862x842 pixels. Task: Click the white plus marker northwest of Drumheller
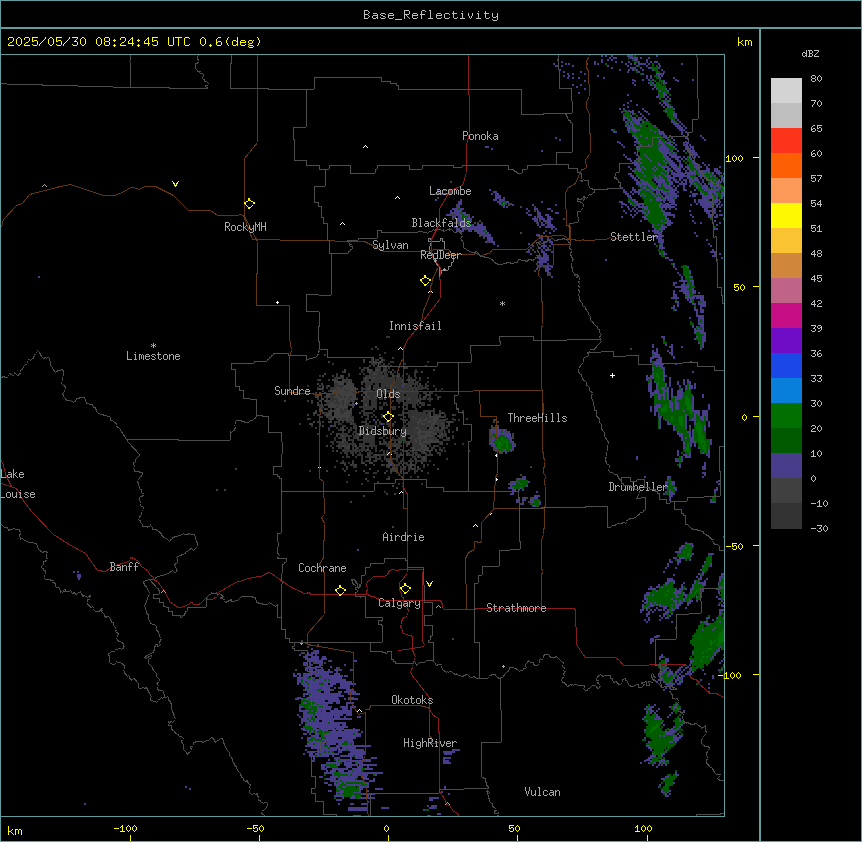pyautogui.click(x=612, y=375)
